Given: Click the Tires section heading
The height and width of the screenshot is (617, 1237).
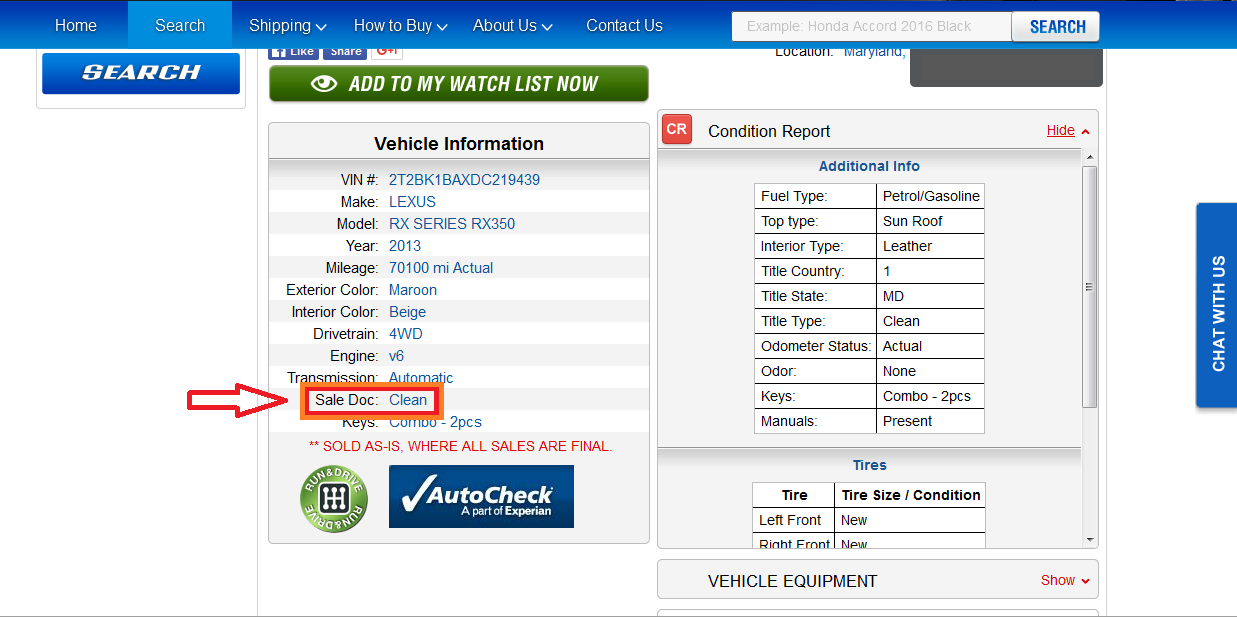Looking at the screenshot, I should pyautogui.click(x=870, y=465).
